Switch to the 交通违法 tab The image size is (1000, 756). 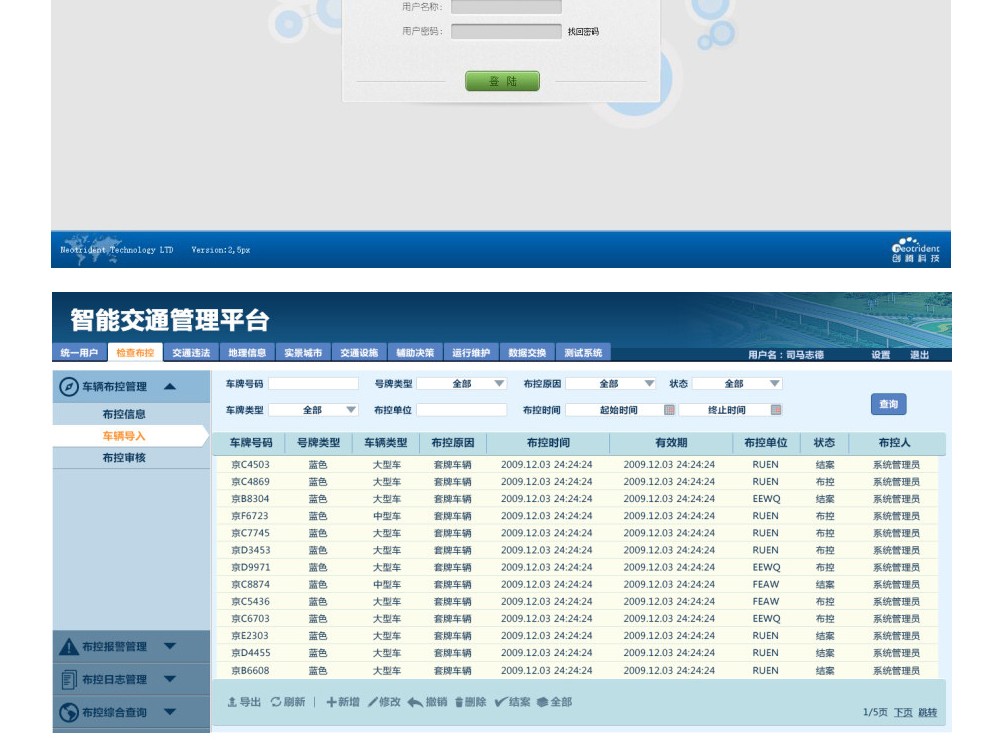pyautogui.click(x=191, y=353)
